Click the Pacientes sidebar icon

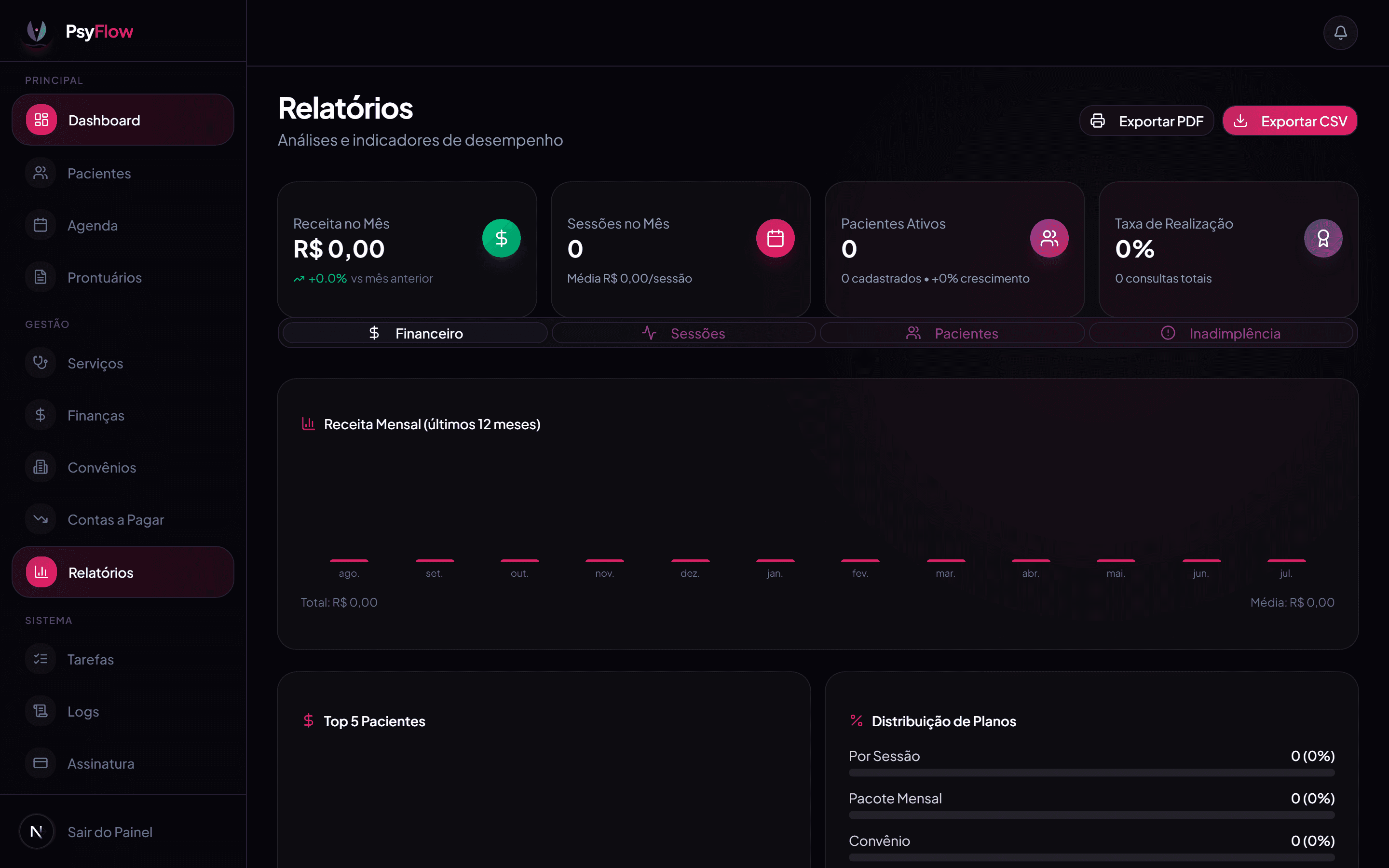(40, 173)
